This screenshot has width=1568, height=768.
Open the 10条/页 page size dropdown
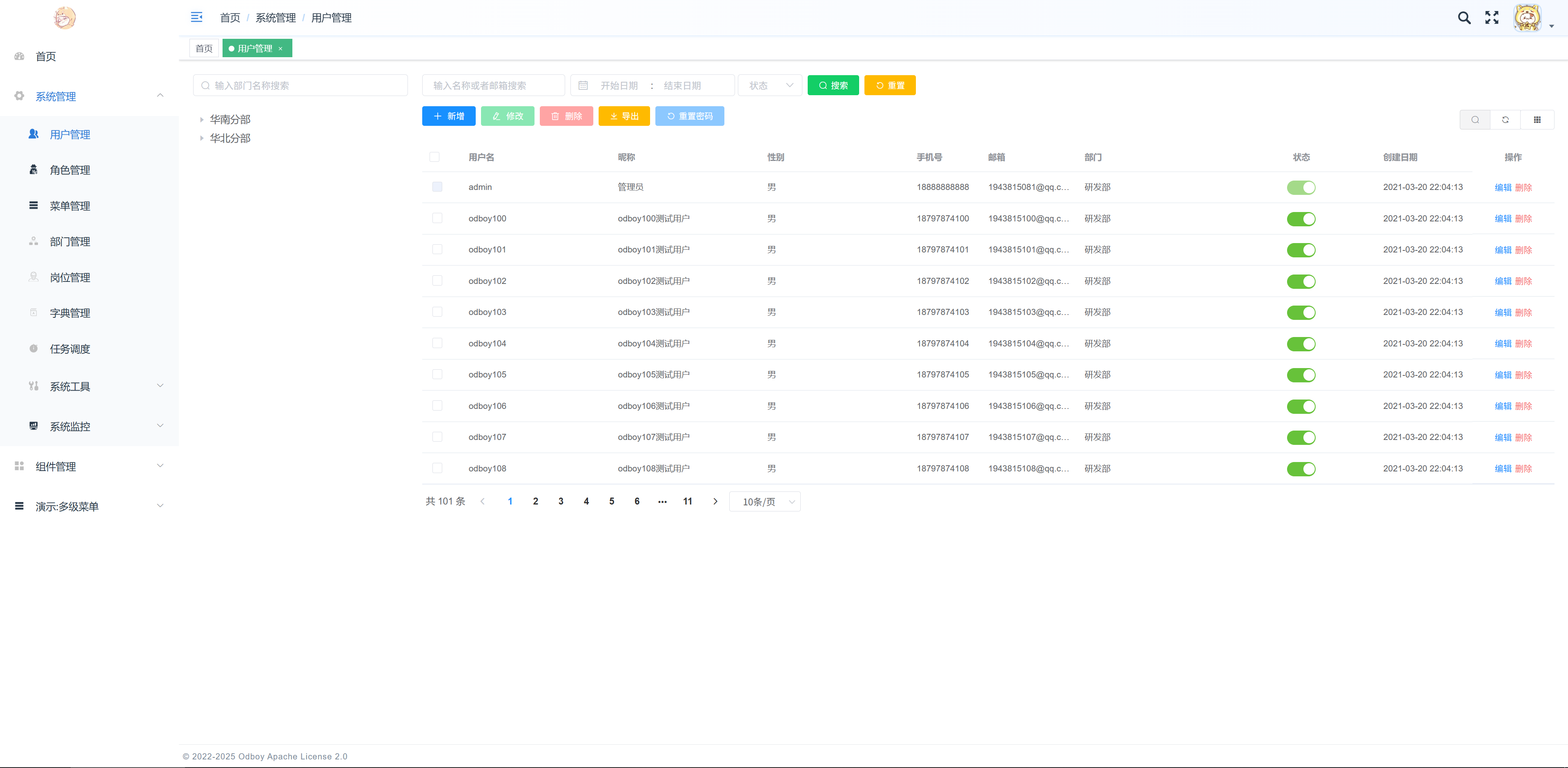[x=764, y=501]
